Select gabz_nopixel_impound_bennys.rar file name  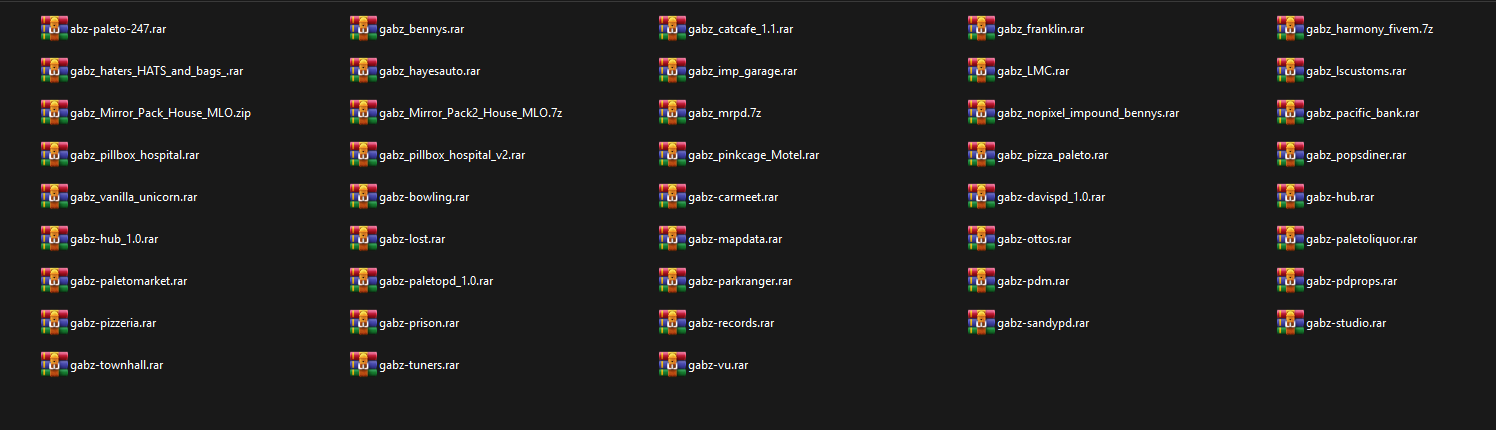tap(1088, 113)
